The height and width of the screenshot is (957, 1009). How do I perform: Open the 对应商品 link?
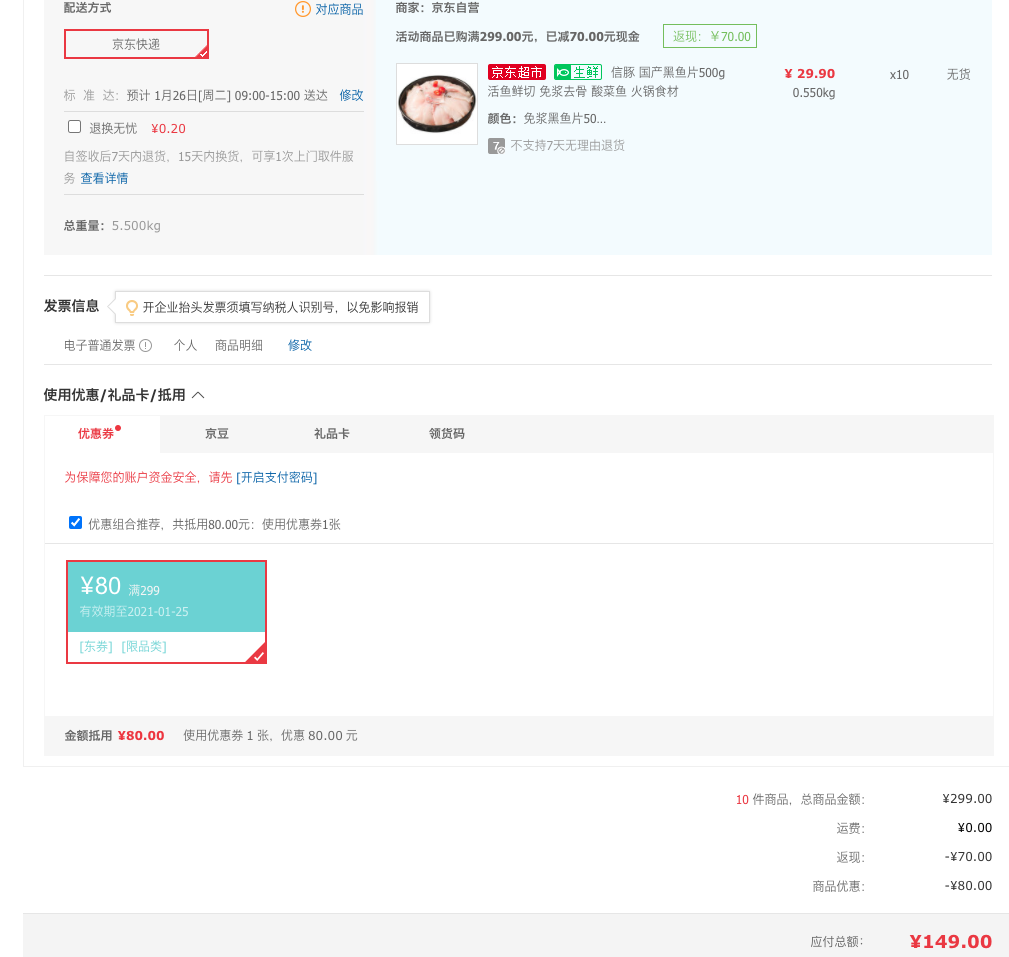coord(339,9)
